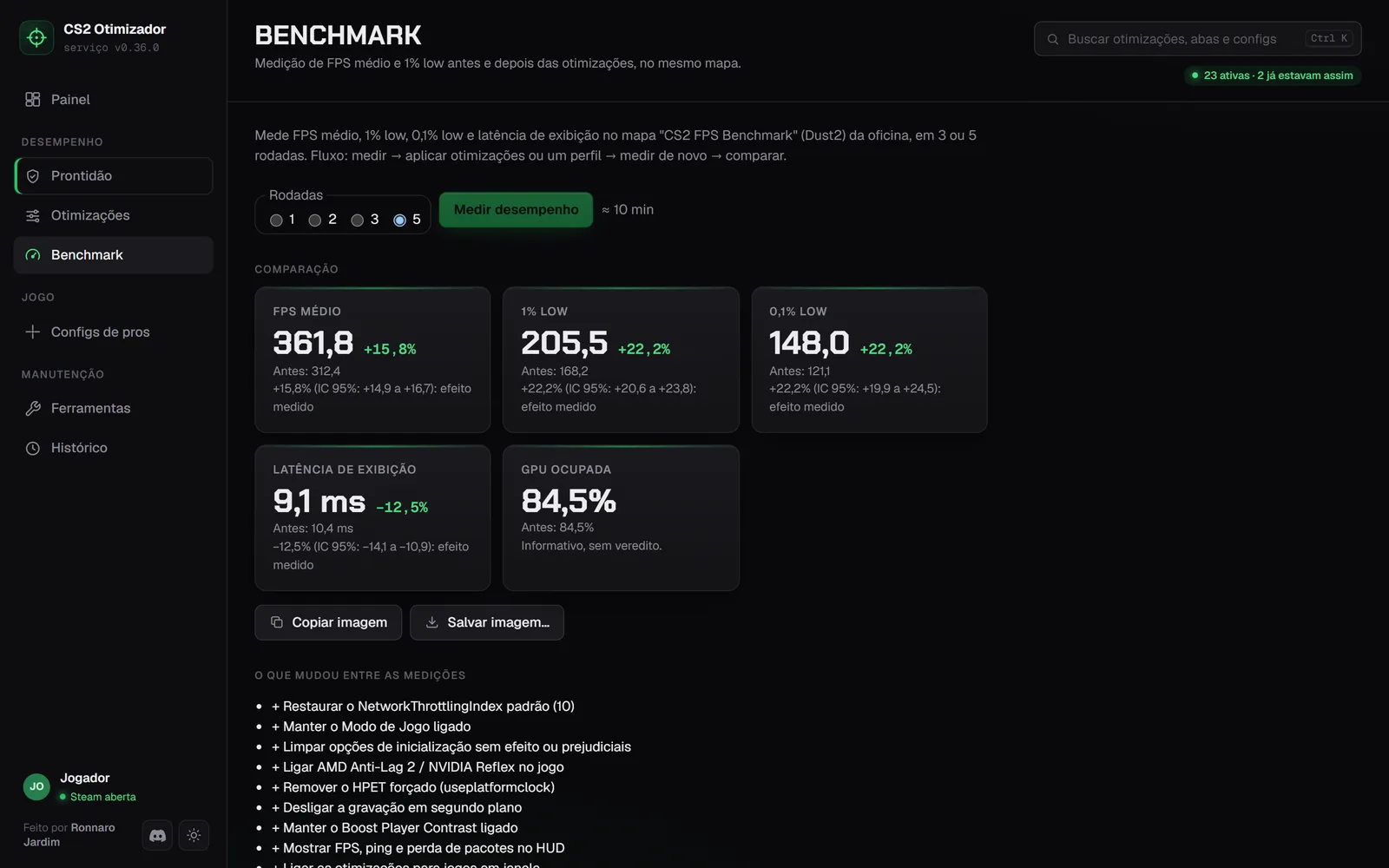Click the Ferramentas wrench icon
Viewport: 1389px width, 868px height.
[x=33, y=409]
